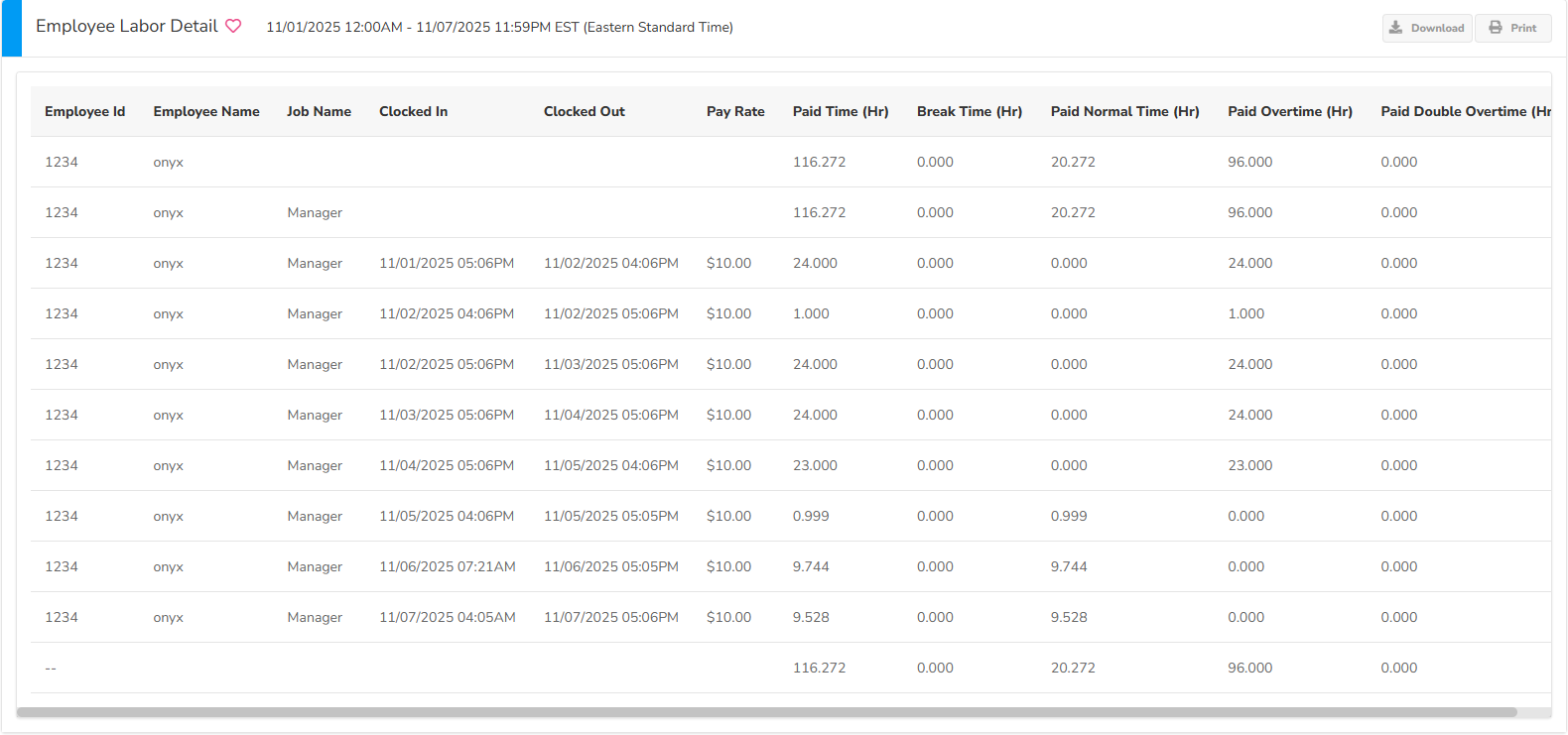
Task: Click the 9.744 paid time cell
Action: click(x=811, y=567)
